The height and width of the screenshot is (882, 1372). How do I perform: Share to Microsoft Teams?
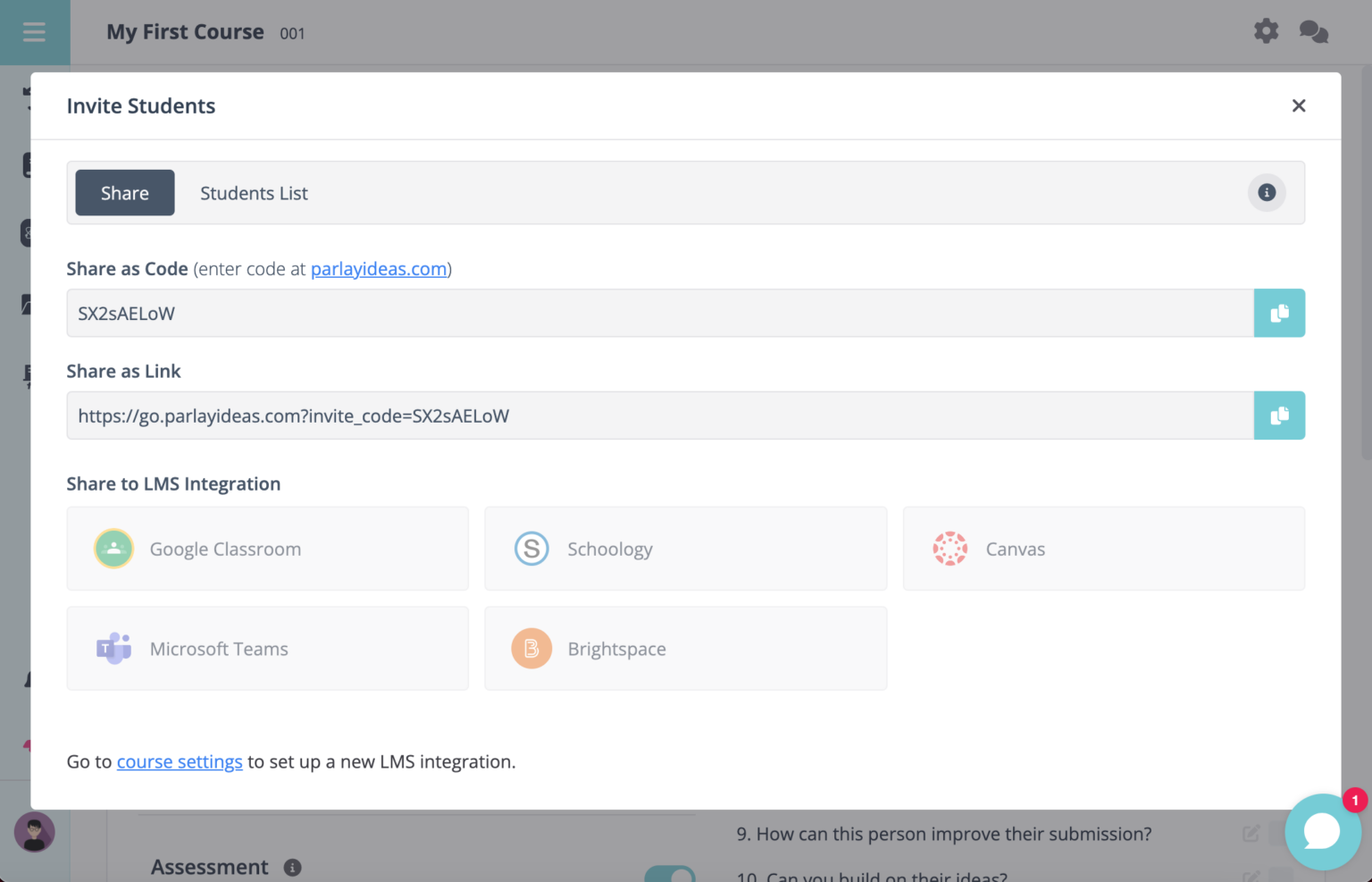267,649
